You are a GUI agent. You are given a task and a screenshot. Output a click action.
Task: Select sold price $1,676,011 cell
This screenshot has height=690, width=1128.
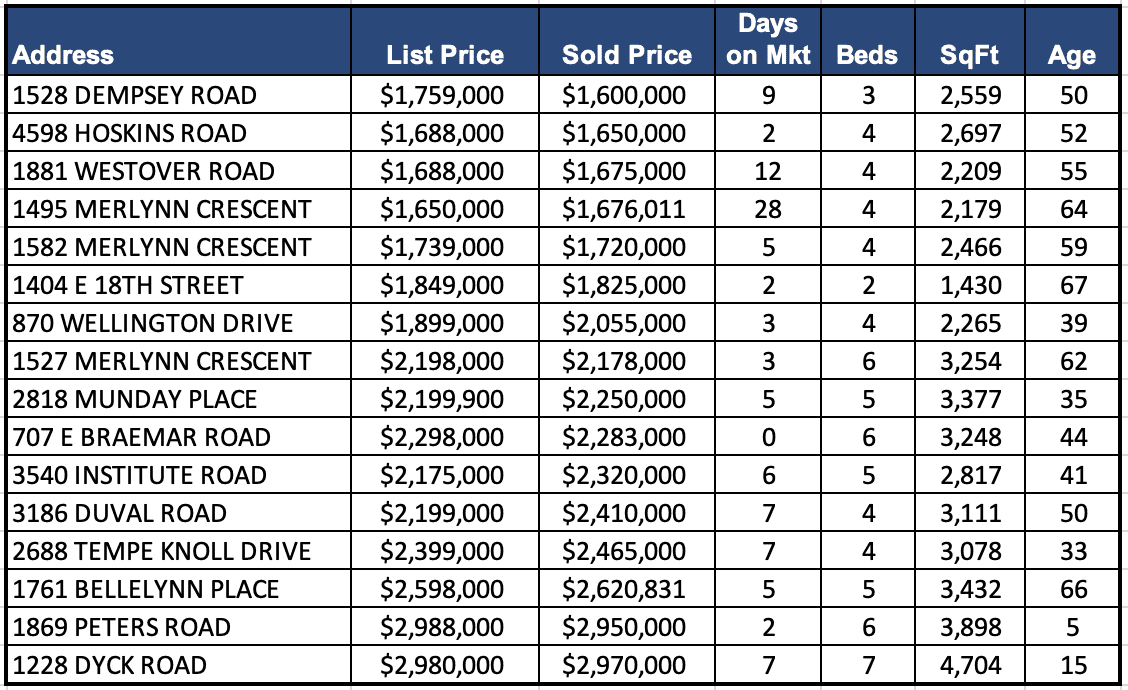[624, 210]
